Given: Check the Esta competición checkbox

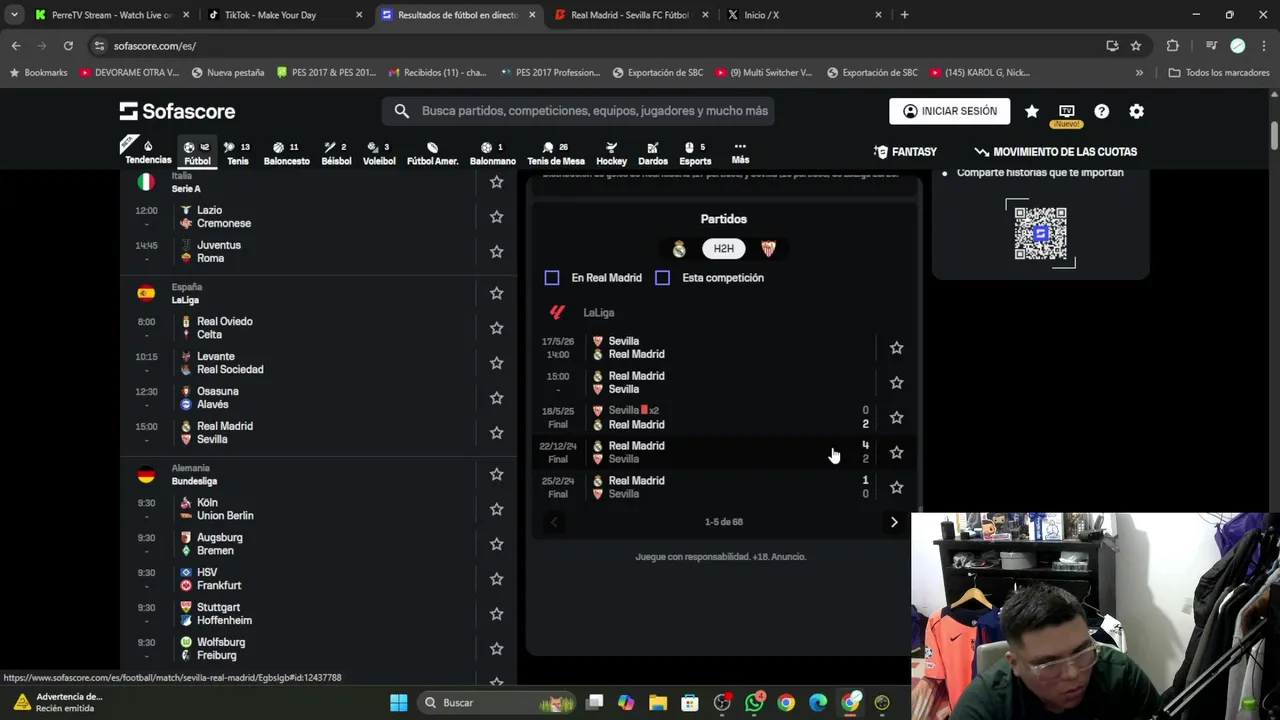Looking at the screenshot, I should (662, 278).
